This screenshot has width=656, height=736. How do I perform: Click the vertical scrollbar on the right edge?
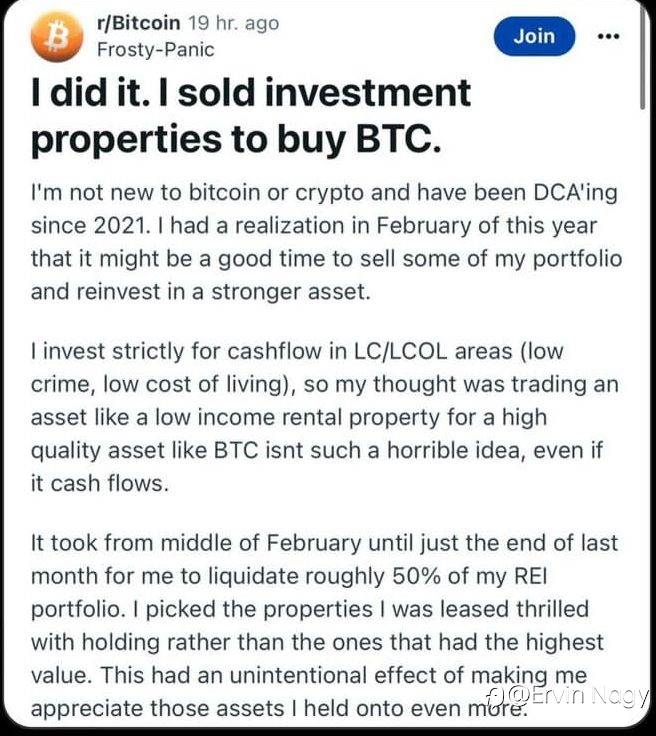pyautogui.click(x=641, y=60)
